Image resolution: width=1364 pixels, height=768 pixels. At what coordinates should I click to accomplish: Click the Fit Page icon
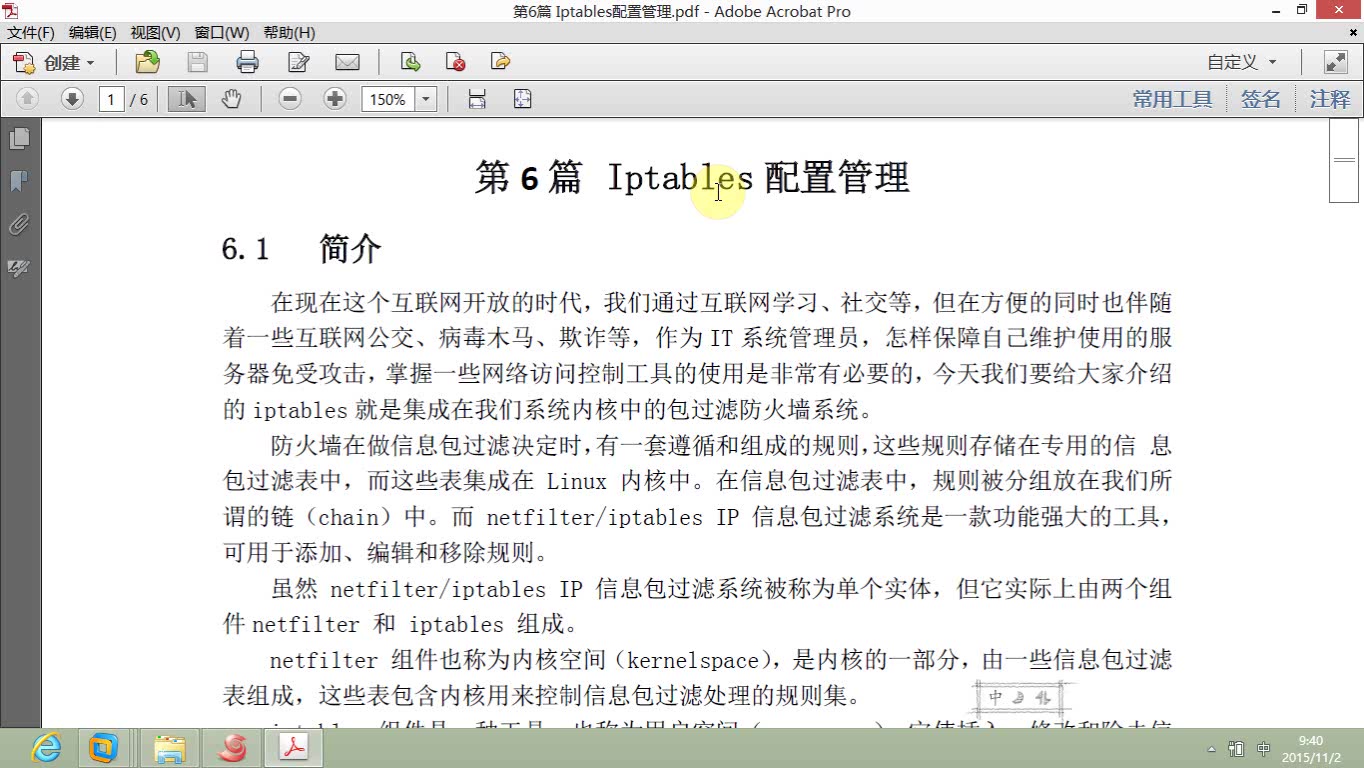pos(522,99)
